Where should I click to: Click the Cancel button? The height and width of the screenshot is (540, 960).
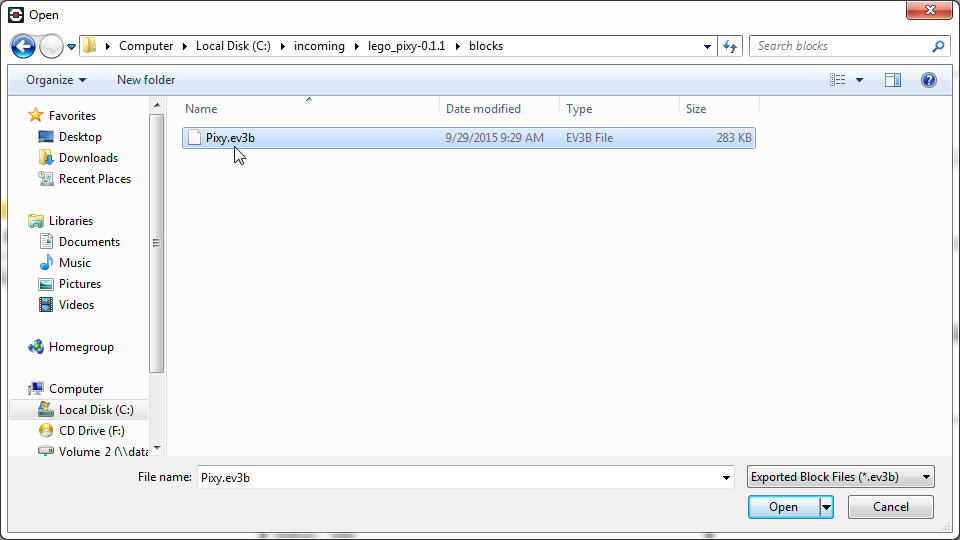coord(890,507)
